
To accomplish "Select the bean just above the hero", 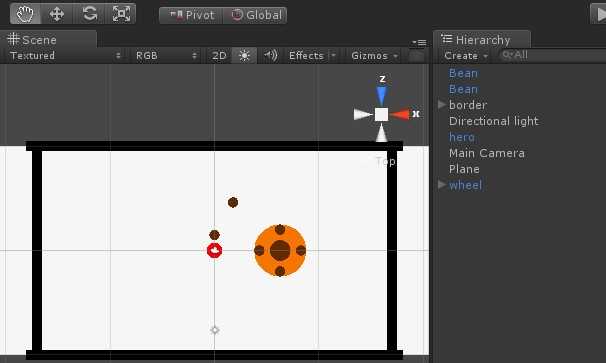I will coord(214,235).
